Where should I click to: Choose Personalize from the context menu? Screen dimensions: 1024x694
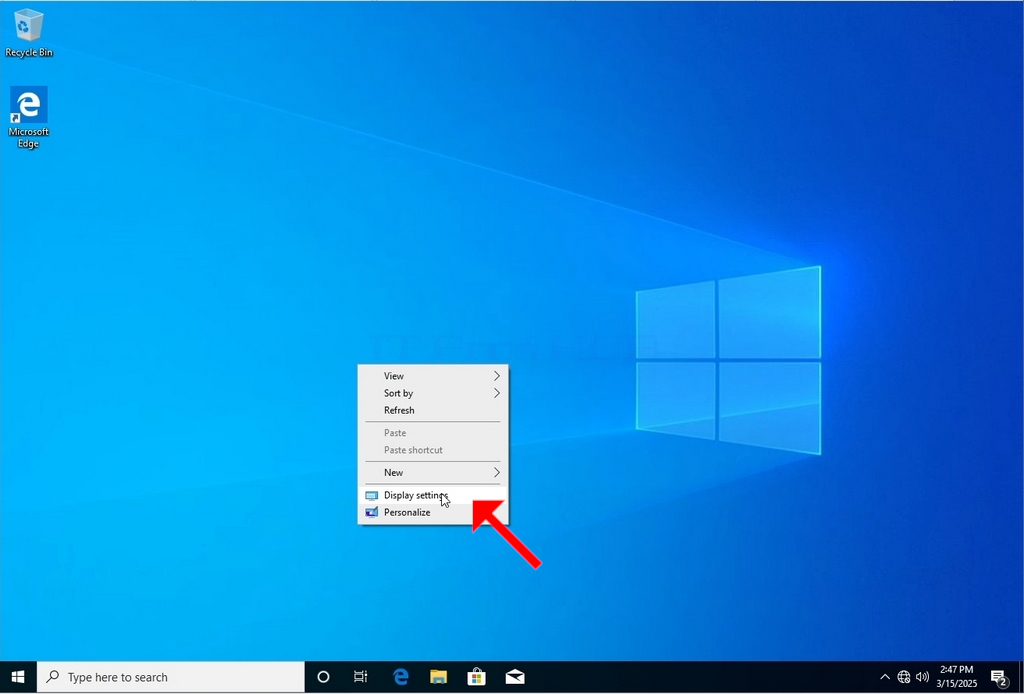433,513
